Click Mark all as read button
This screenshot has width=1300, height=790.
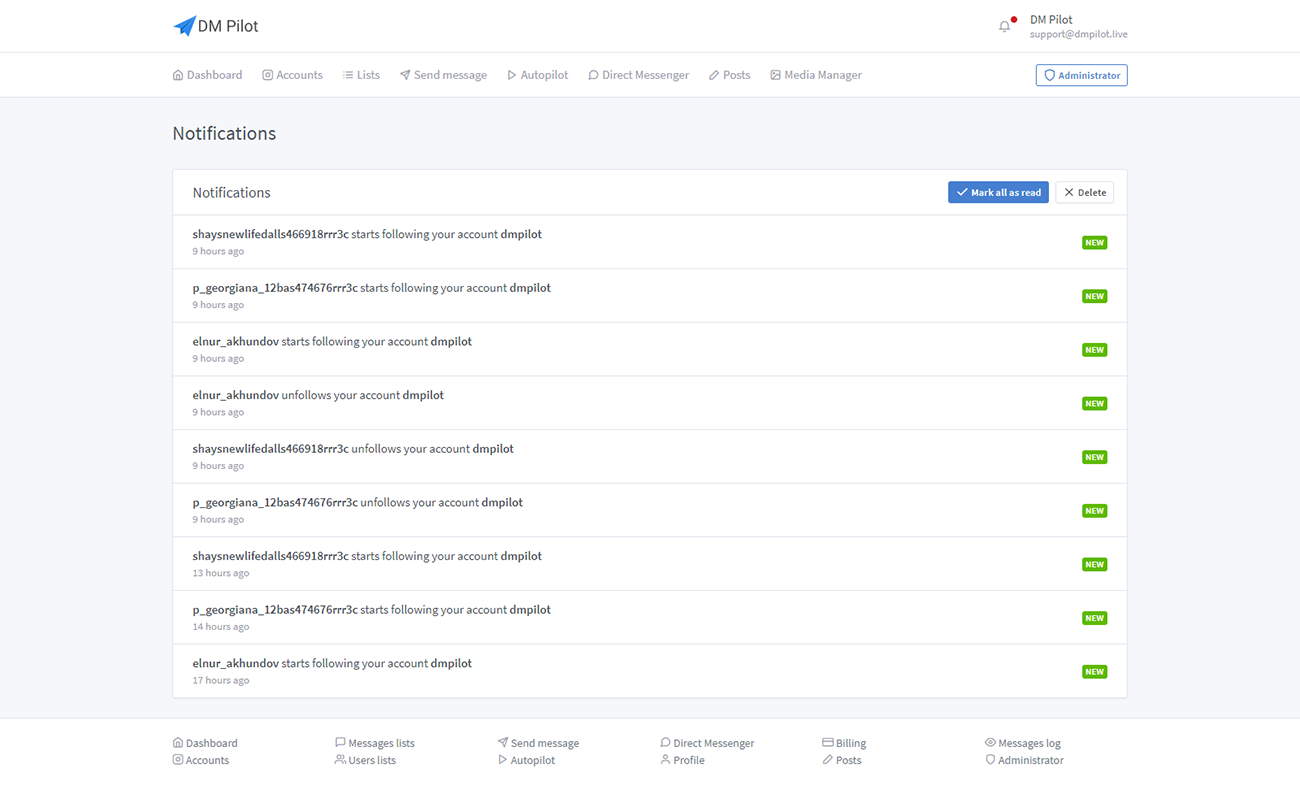coord(998,192)
